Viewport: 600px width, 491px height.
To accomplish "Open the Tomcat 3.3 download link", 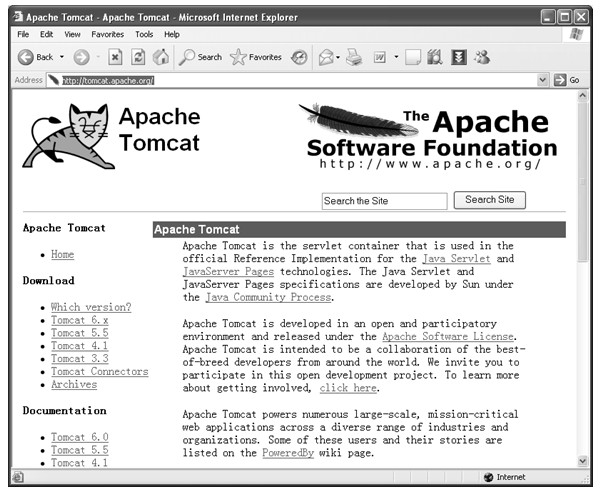I will click(x=80, y=359).
